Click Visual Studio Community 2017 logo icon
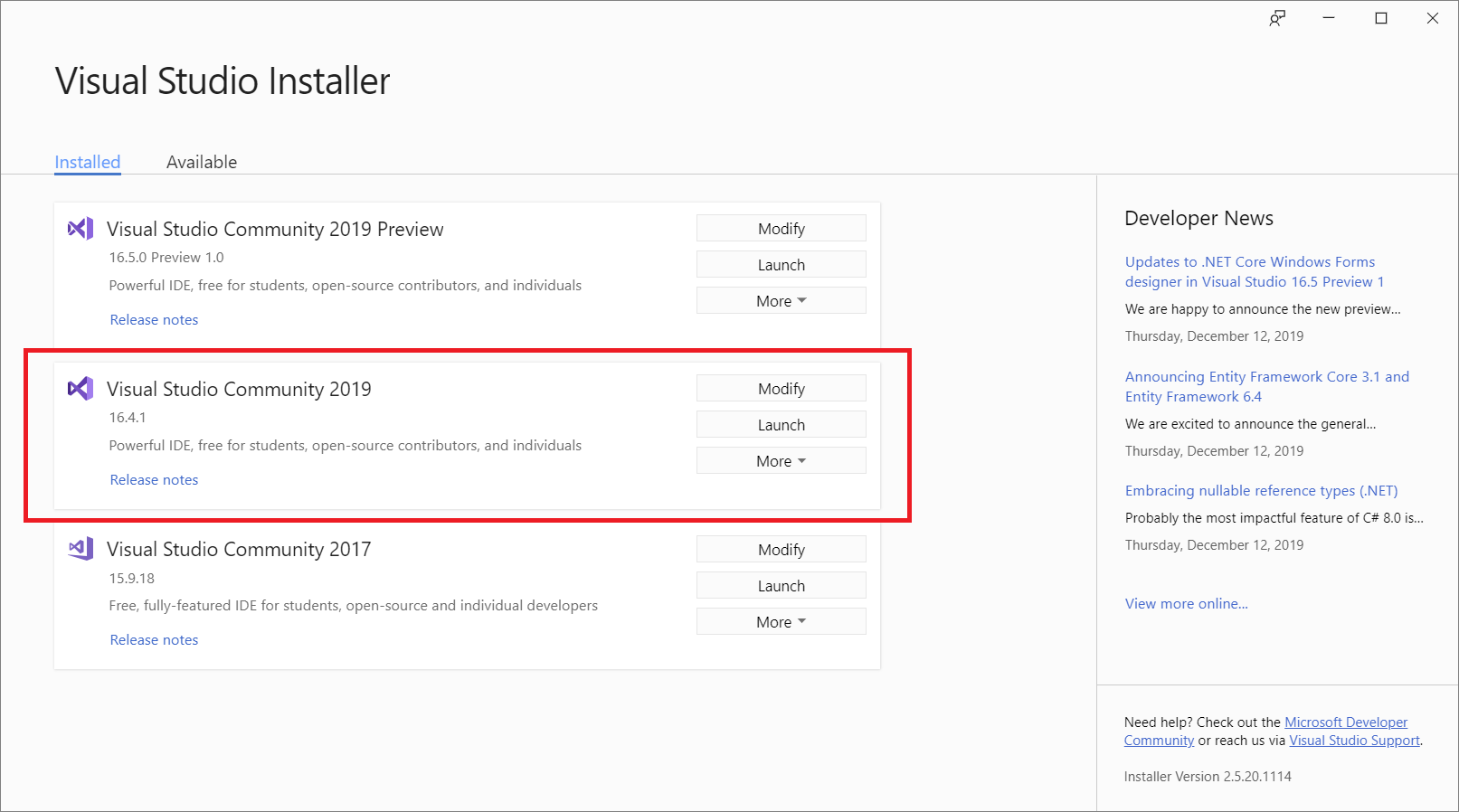1459x812 pixels. 81,549
